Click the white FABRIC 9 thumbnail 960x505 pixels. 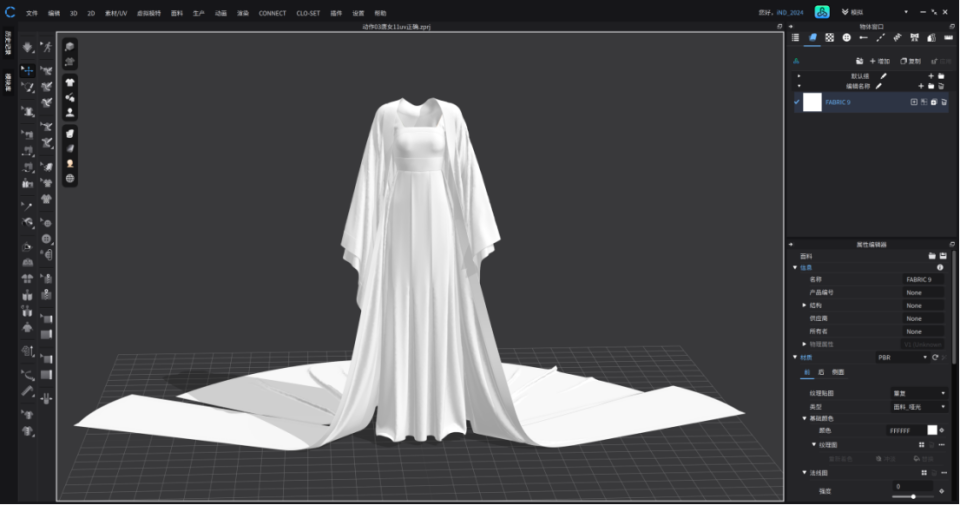tap(812, 102)
